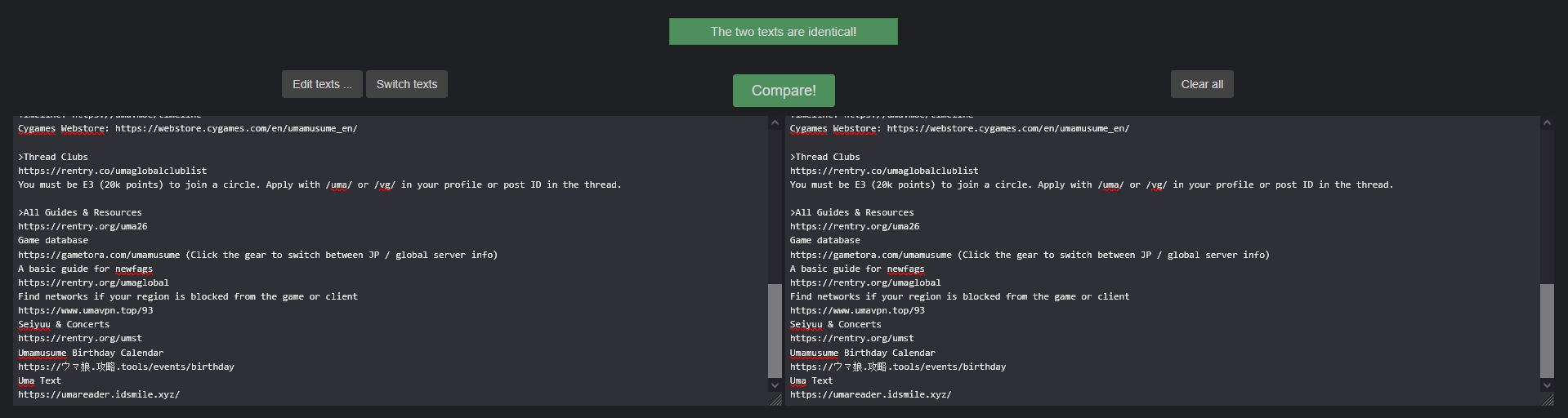
Task: Click umavpn.top/93 URL in left text
Action: tap(86, 310)
